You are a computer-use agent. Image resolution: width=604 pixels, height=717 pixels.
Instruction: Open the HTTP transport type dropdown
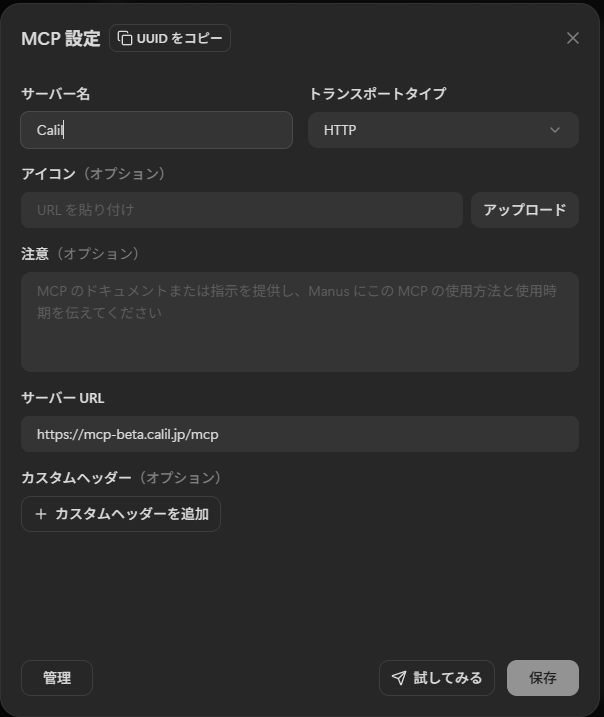point(443,130)
